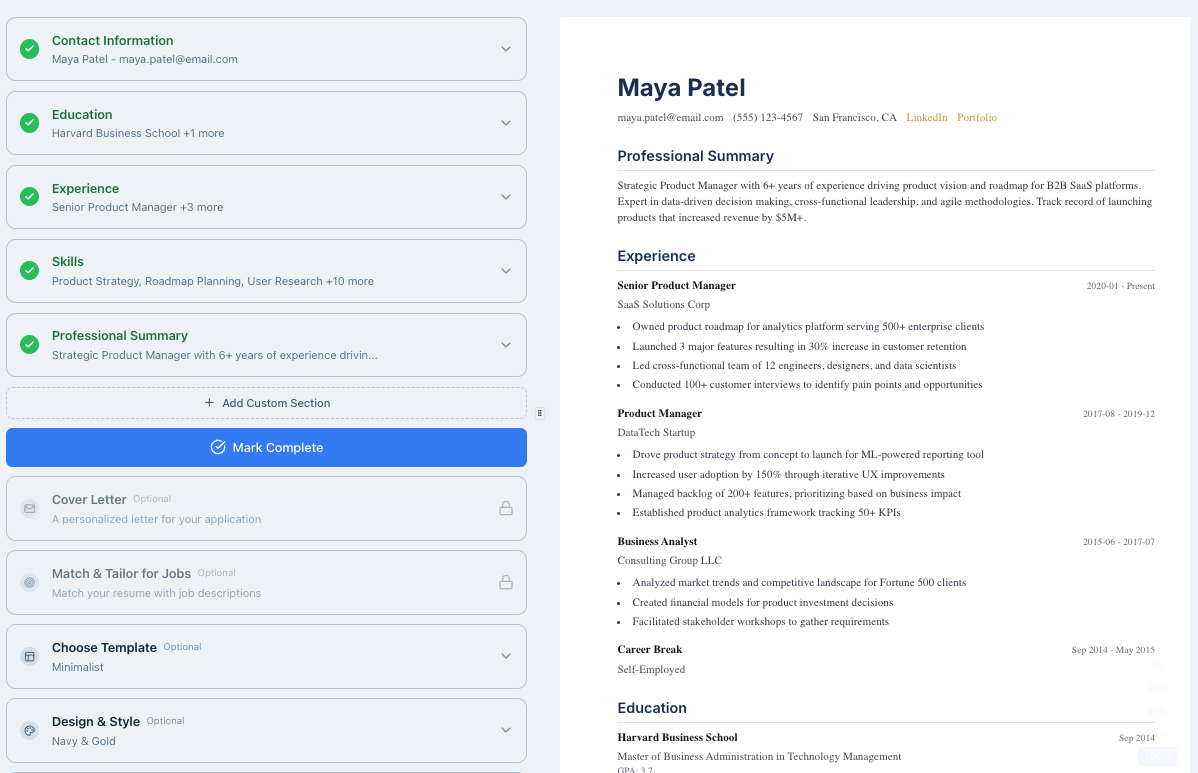Viewport: 1198px width, 773px height.
Task: Expand the Contact Information section chevron
Action: 506,49
